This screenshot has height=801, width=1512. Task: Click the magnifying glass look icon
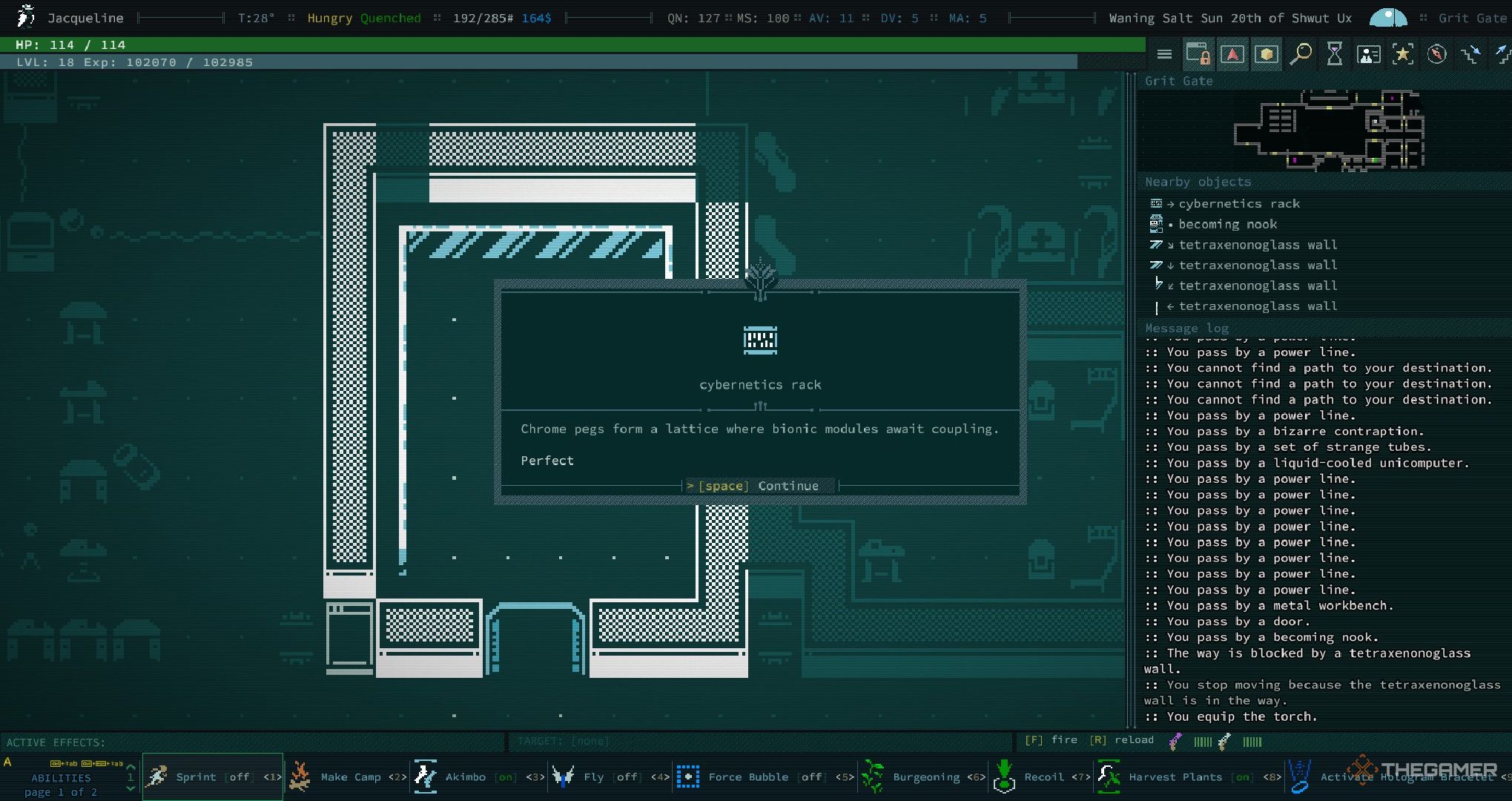click(1301, 54)
